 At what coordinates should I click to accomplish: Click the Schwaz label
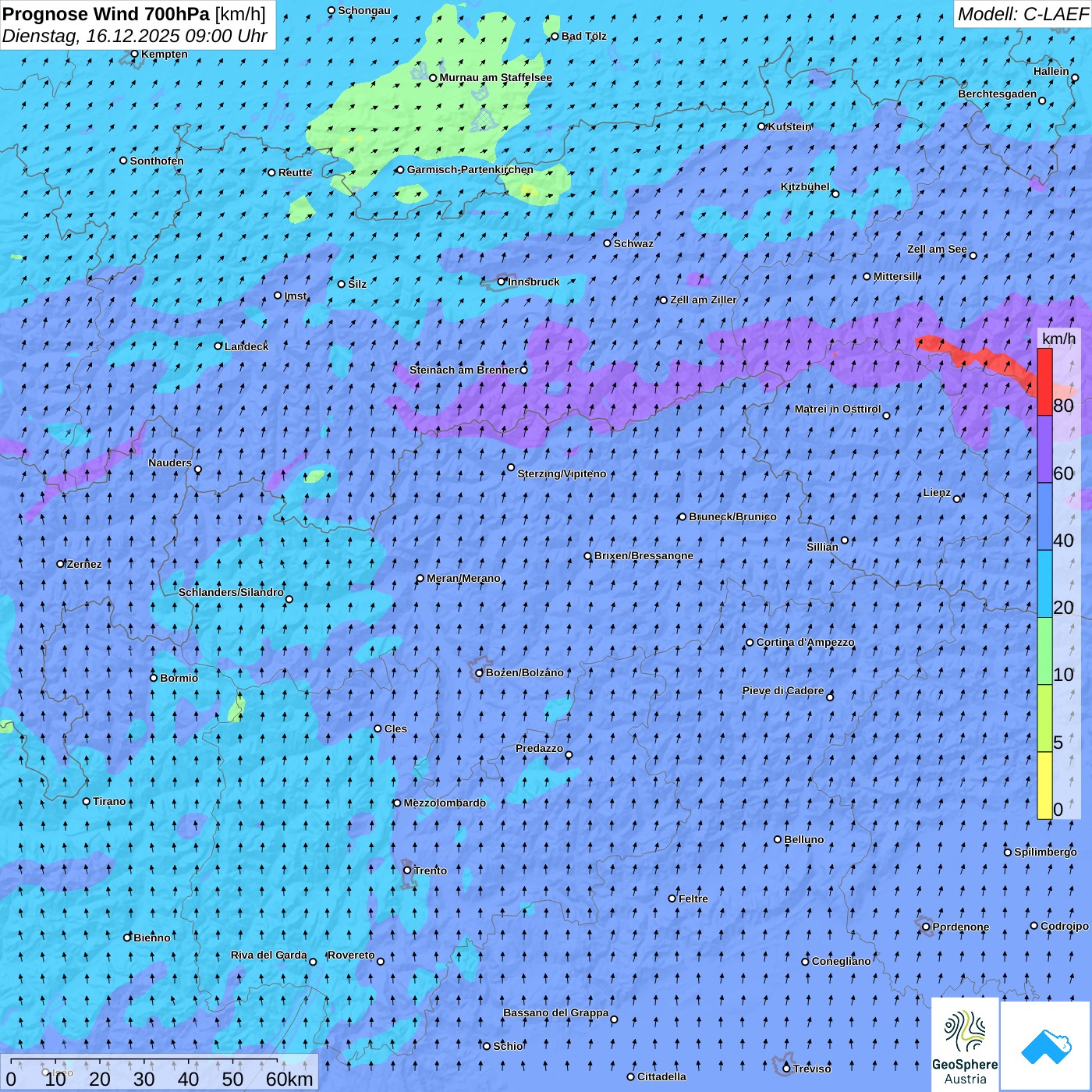[x=633, y=244]
